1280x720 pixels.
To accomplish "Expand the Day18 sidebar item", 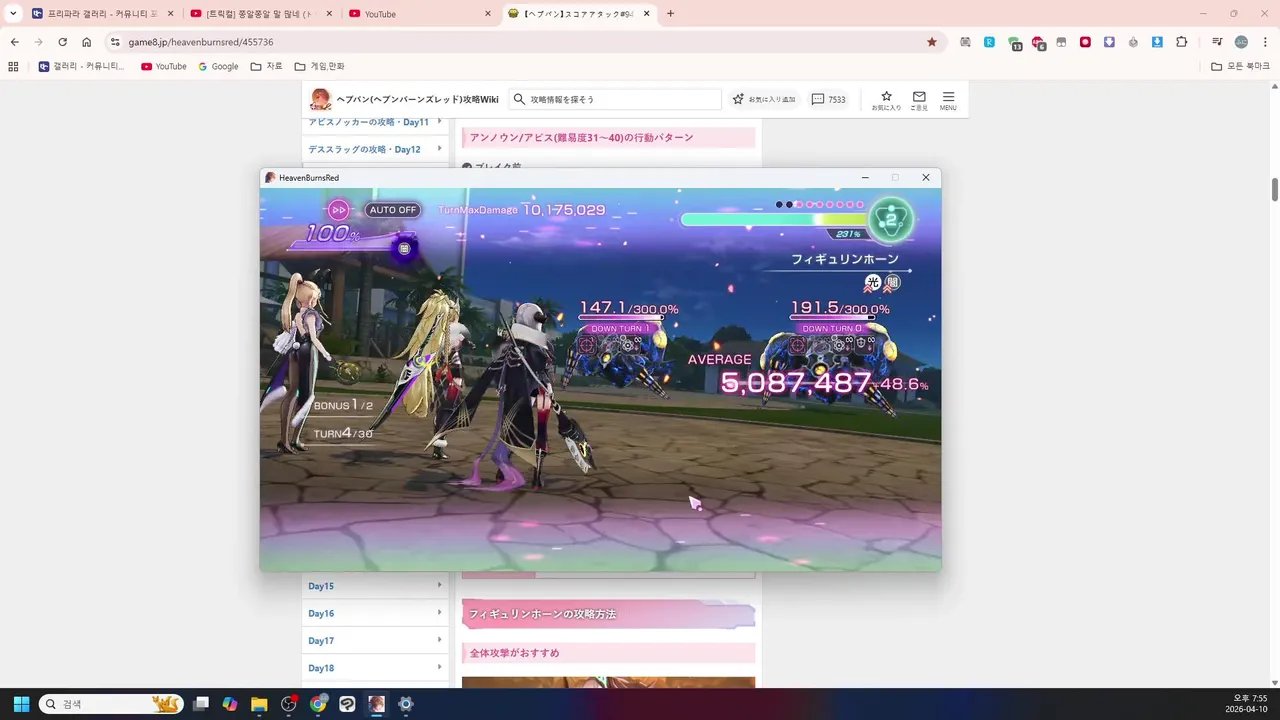I will pos(375,668).
